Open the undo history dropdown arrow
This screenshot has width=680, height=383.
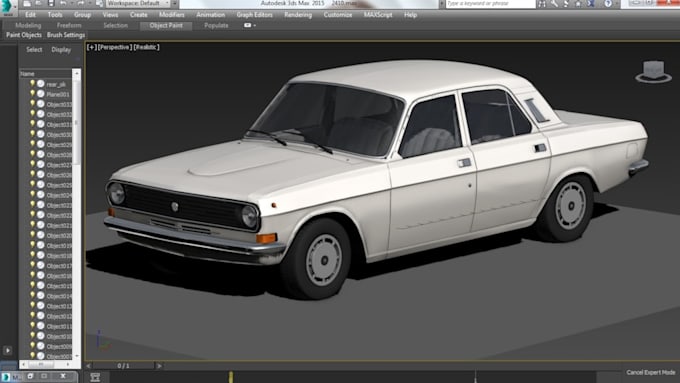[x=72, y=3]
